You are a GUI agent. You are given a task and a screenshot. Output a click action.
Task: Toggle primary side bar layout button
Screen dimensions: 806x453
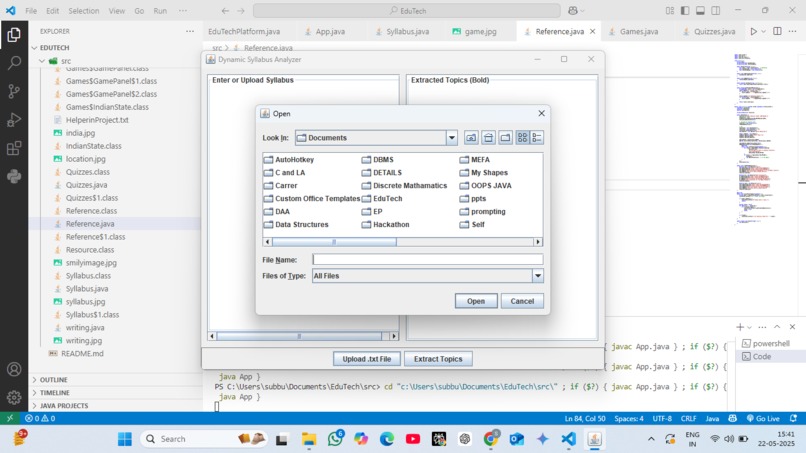685,10
